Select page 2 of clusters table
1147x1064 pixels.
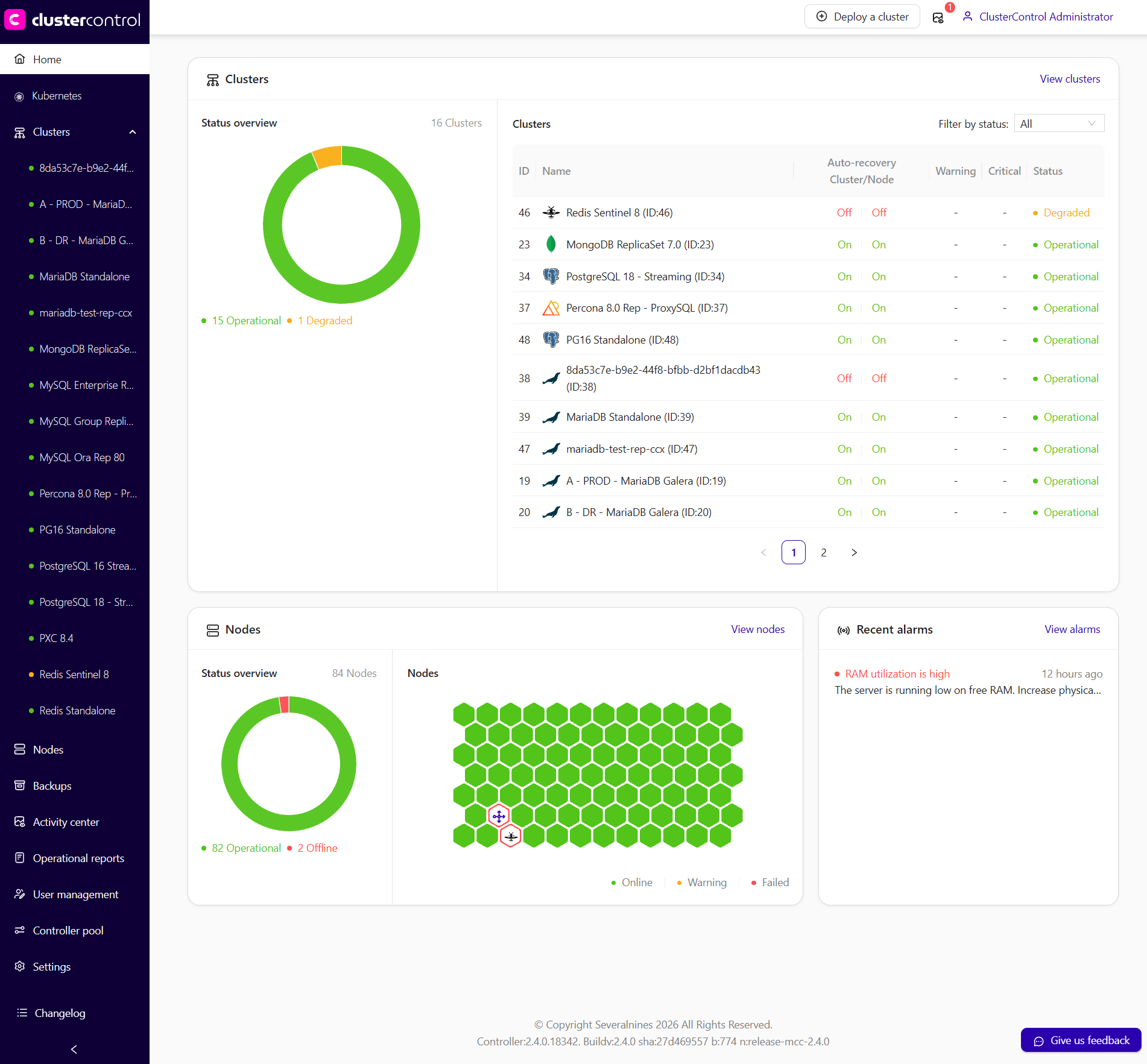pos(824,552)
